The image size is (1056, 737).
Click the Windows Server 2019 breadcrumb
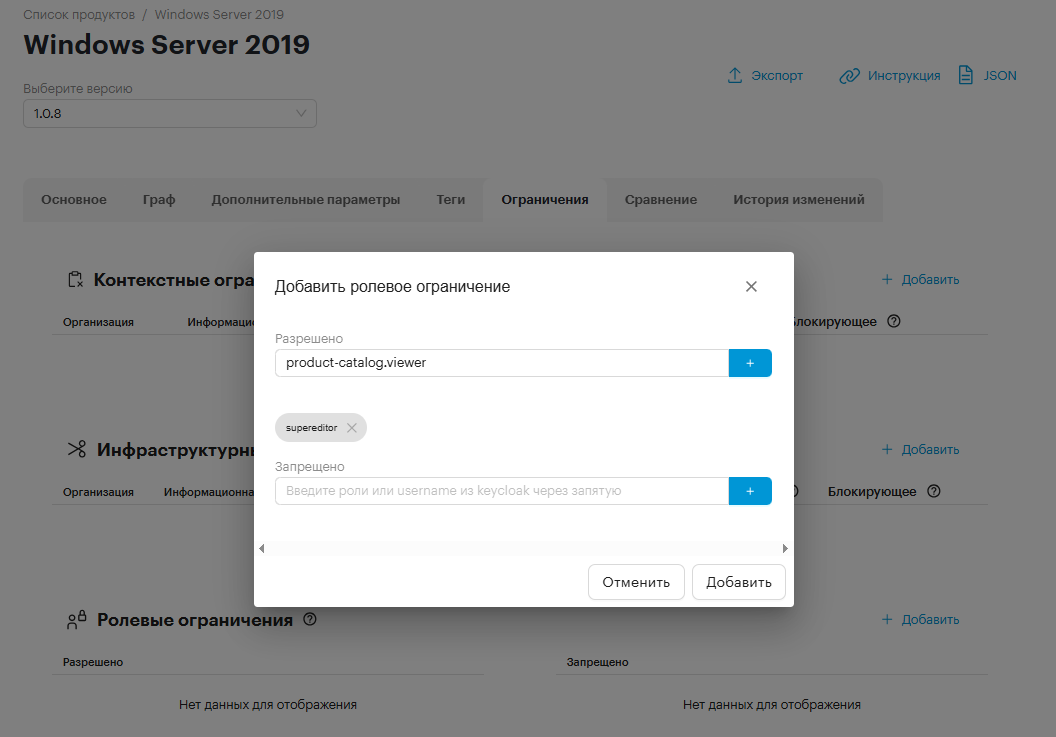(219, 15)
